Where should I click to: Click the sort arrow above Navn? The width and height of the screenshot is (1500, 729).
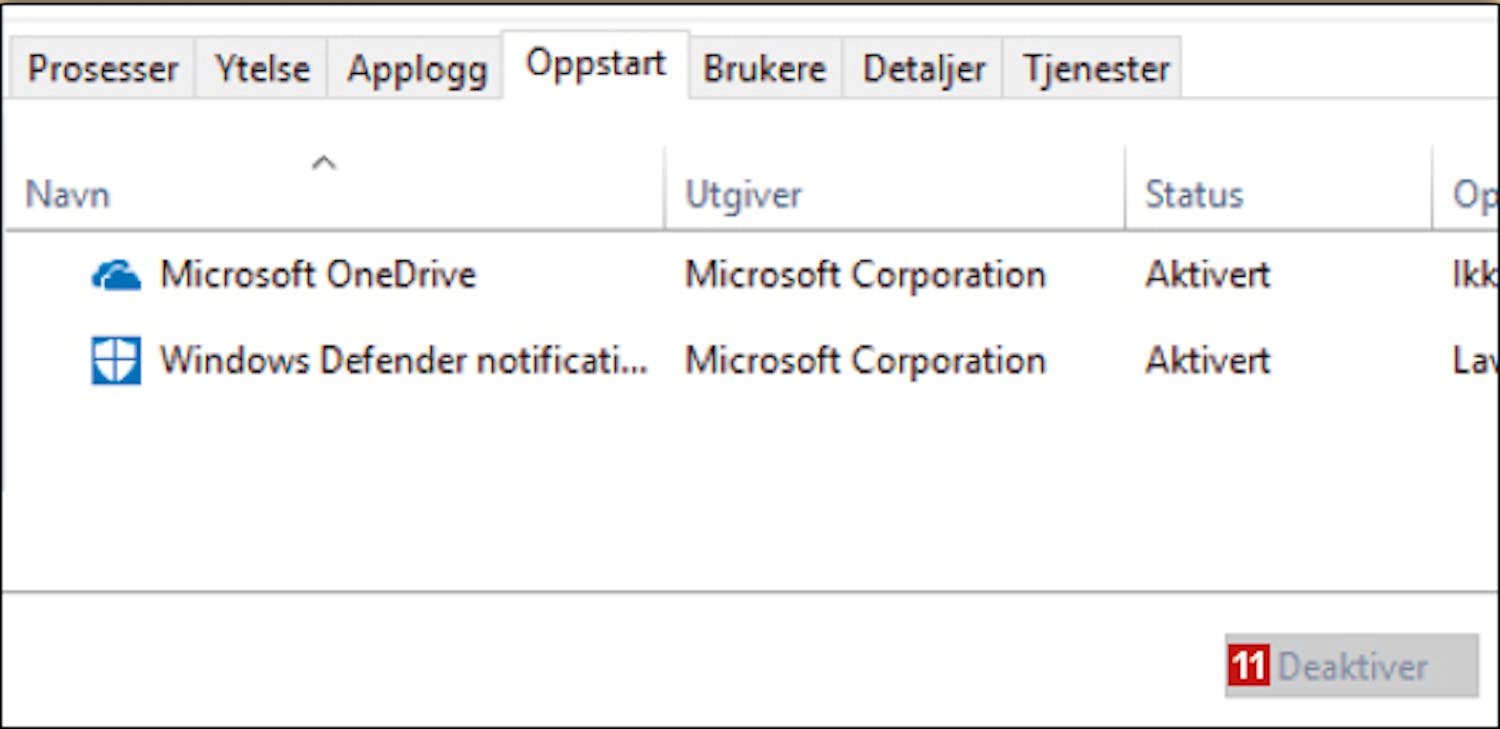pyautogui.click(x=323, y=163)
